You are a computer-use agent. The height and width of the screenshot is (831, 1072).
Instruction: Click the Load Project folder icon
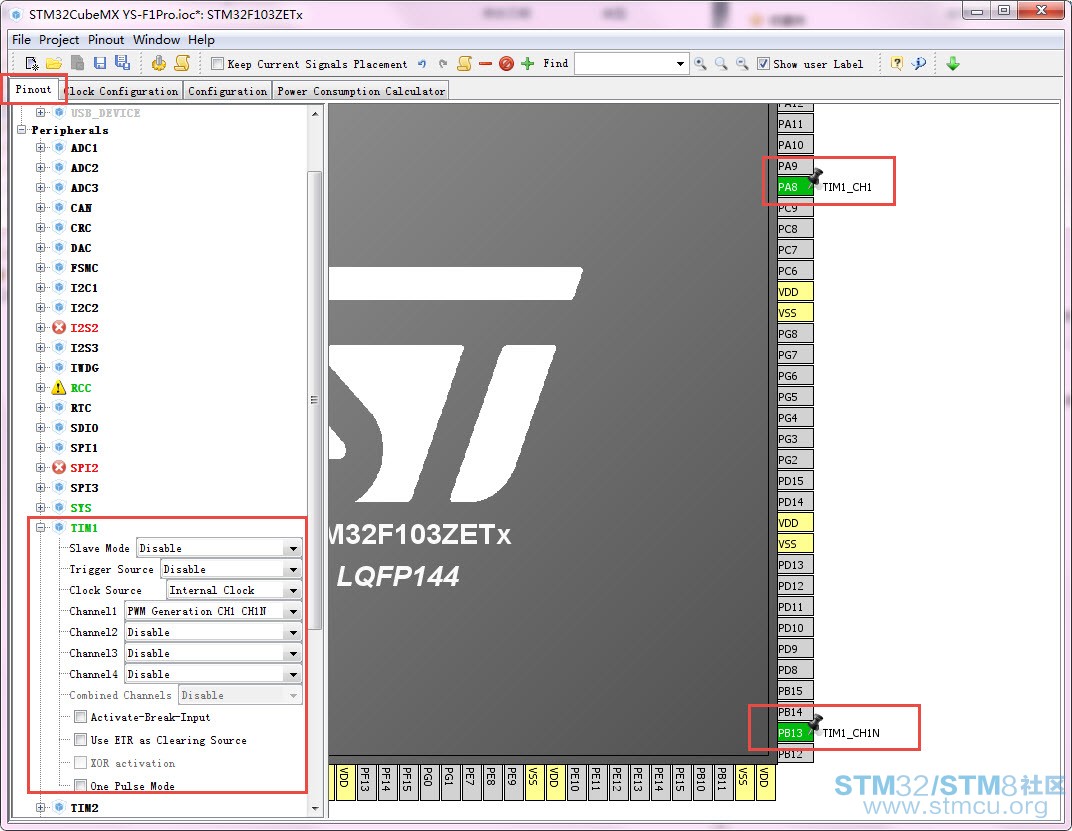[x=53, y=64]
